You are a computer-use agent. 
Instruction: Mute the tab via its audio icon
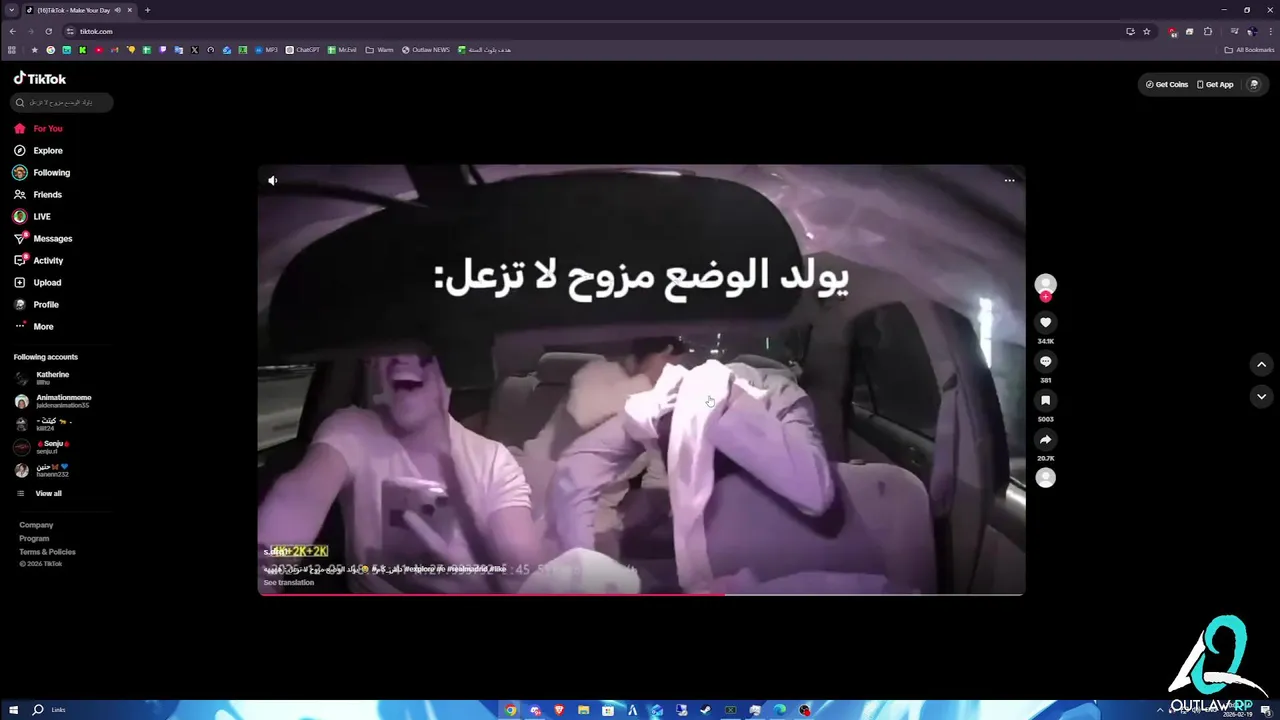pos(118,10)
